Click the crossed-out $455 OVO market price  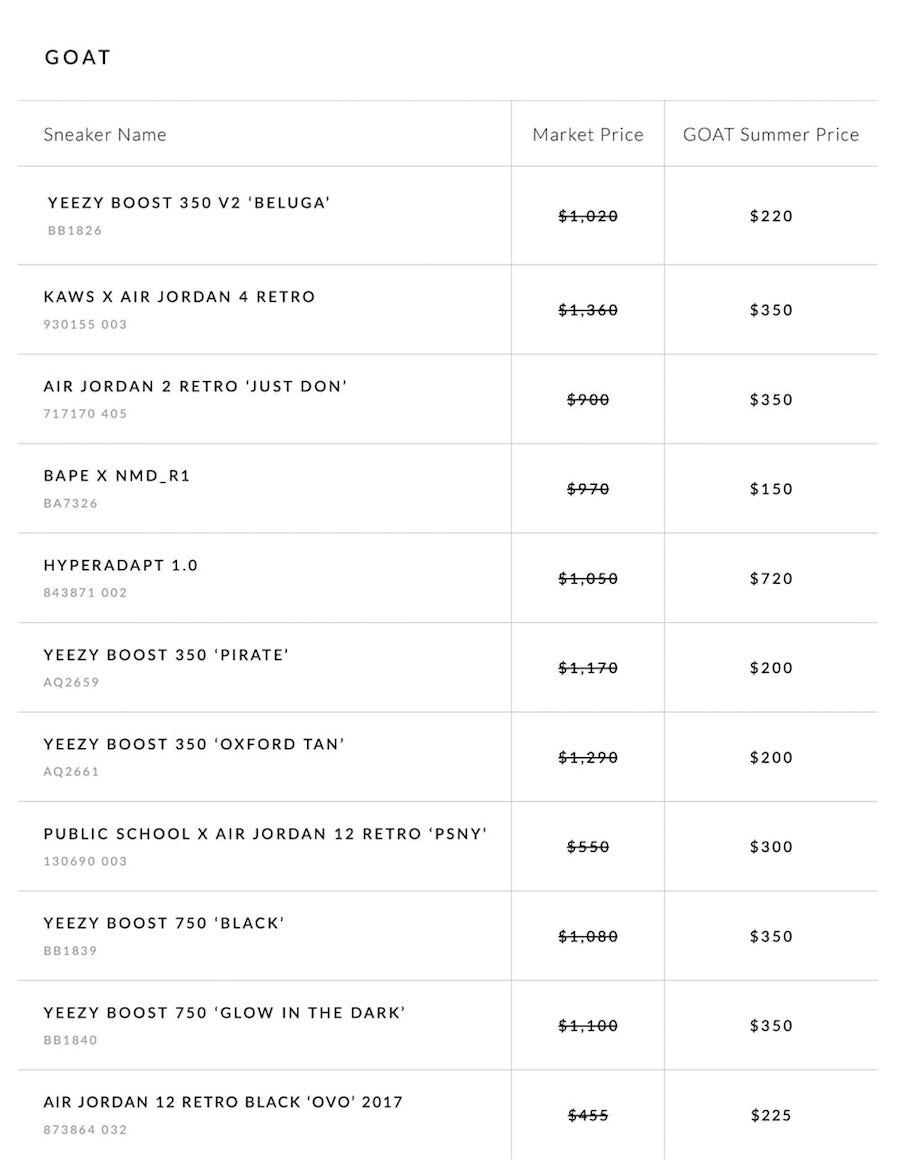(588, 1115)
